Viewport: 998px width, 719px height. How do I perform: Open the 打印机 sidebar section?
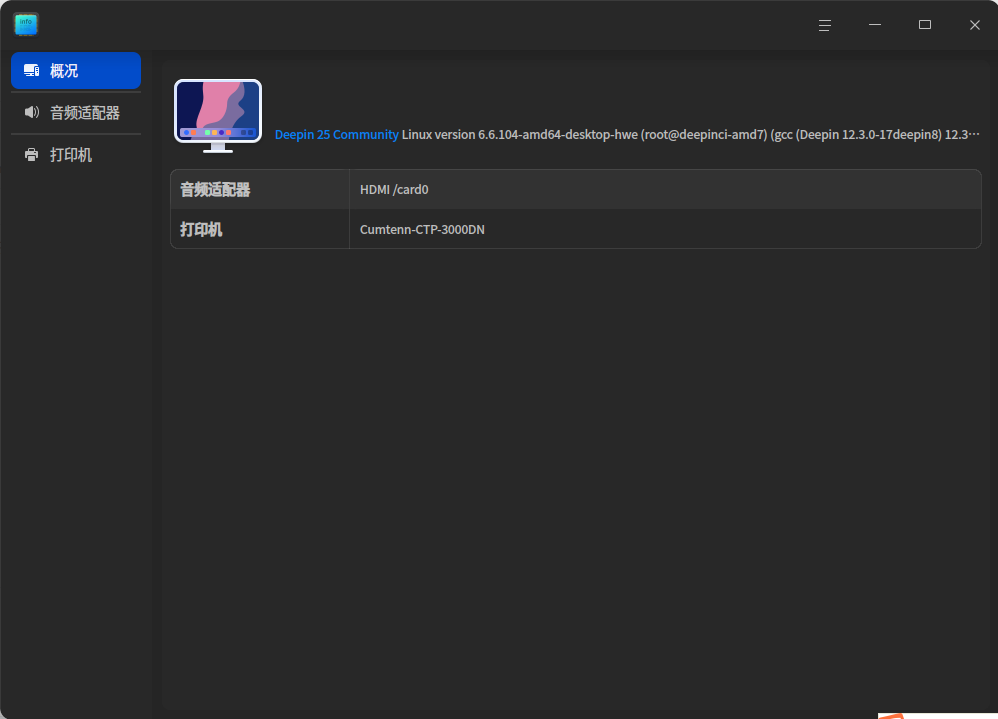coord(76,155)
